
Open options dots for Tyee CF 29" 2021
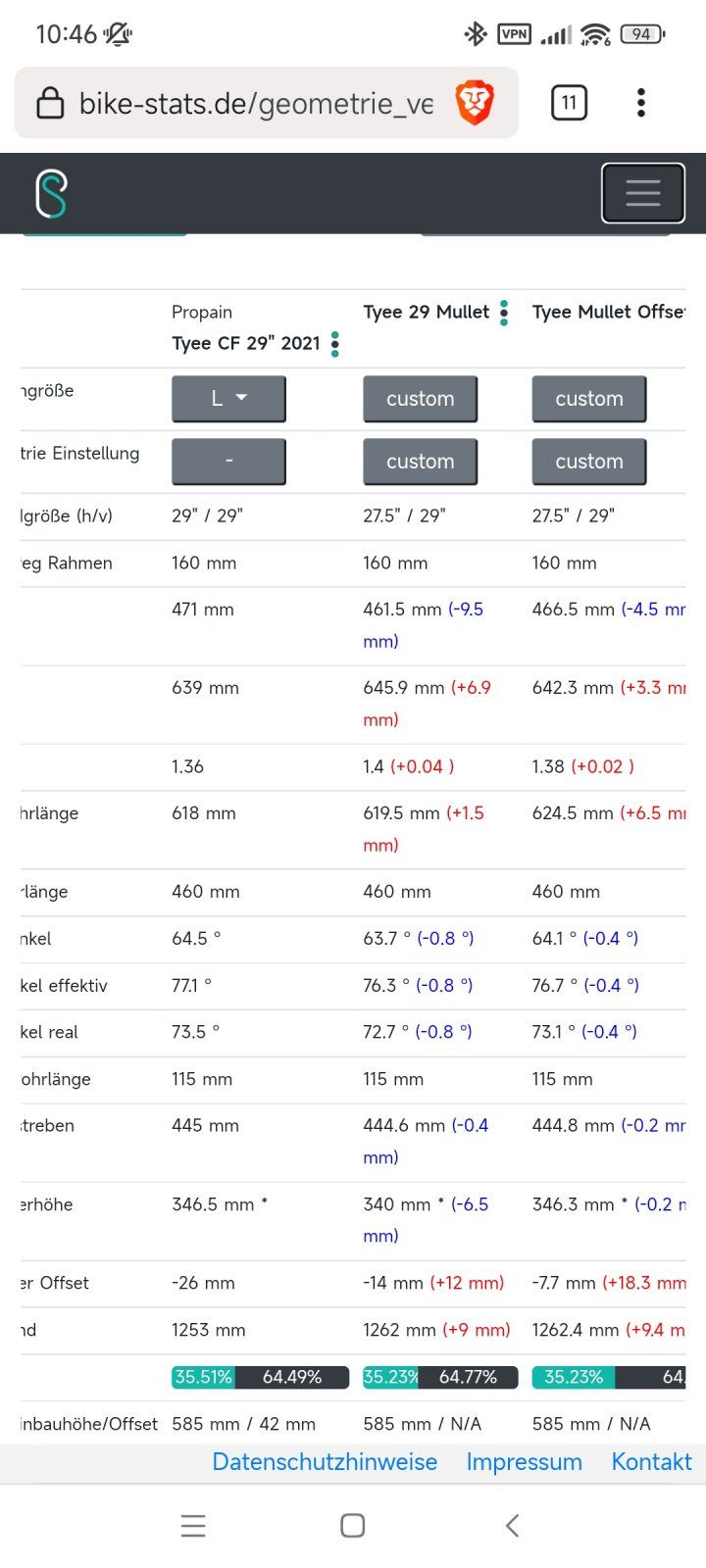coord(335,344)
